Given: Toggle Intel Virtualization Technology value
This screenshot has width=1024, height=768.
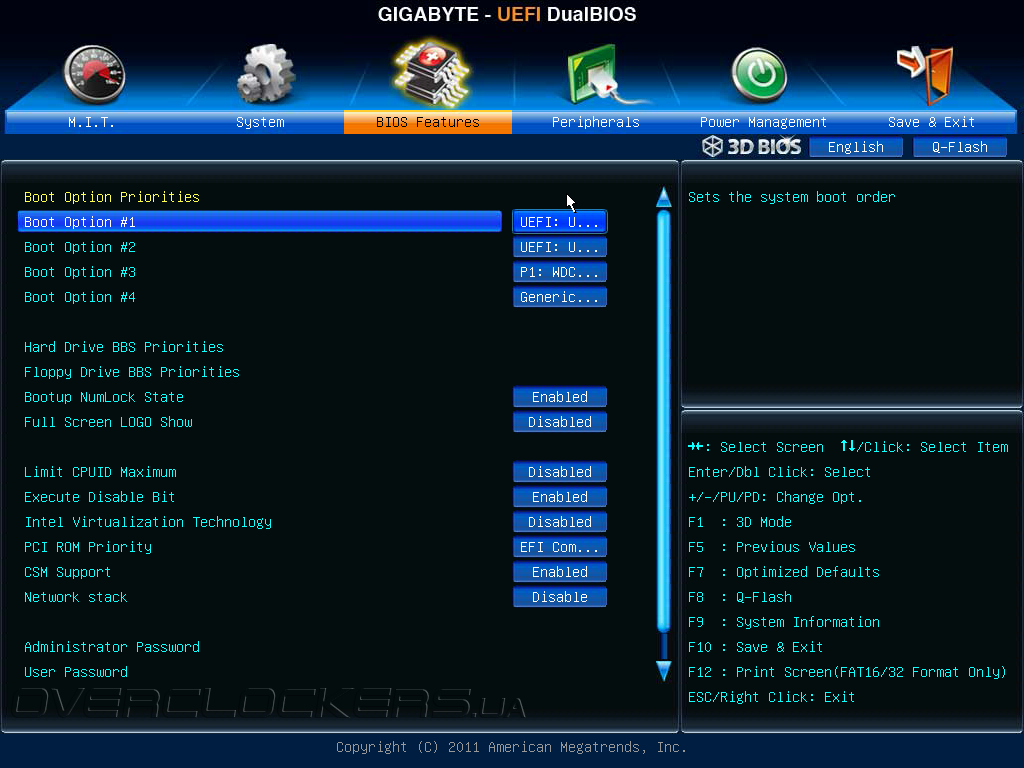Looking at the screenshot, I should pyautogui.click(x=560, y=522).
